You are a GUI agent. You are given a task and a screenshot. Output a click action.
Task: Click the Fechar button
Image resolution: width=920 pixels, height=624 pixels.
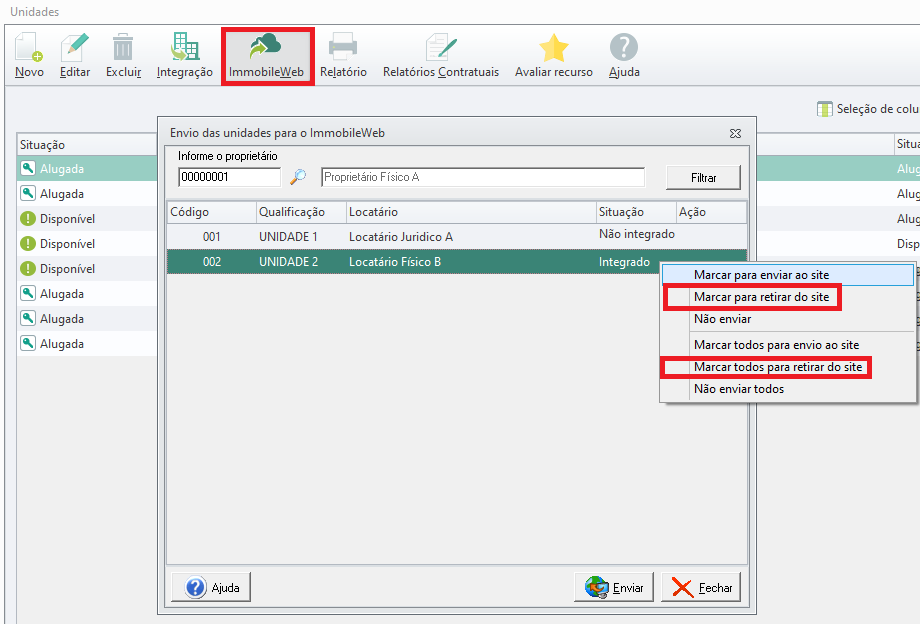[701, 587]
